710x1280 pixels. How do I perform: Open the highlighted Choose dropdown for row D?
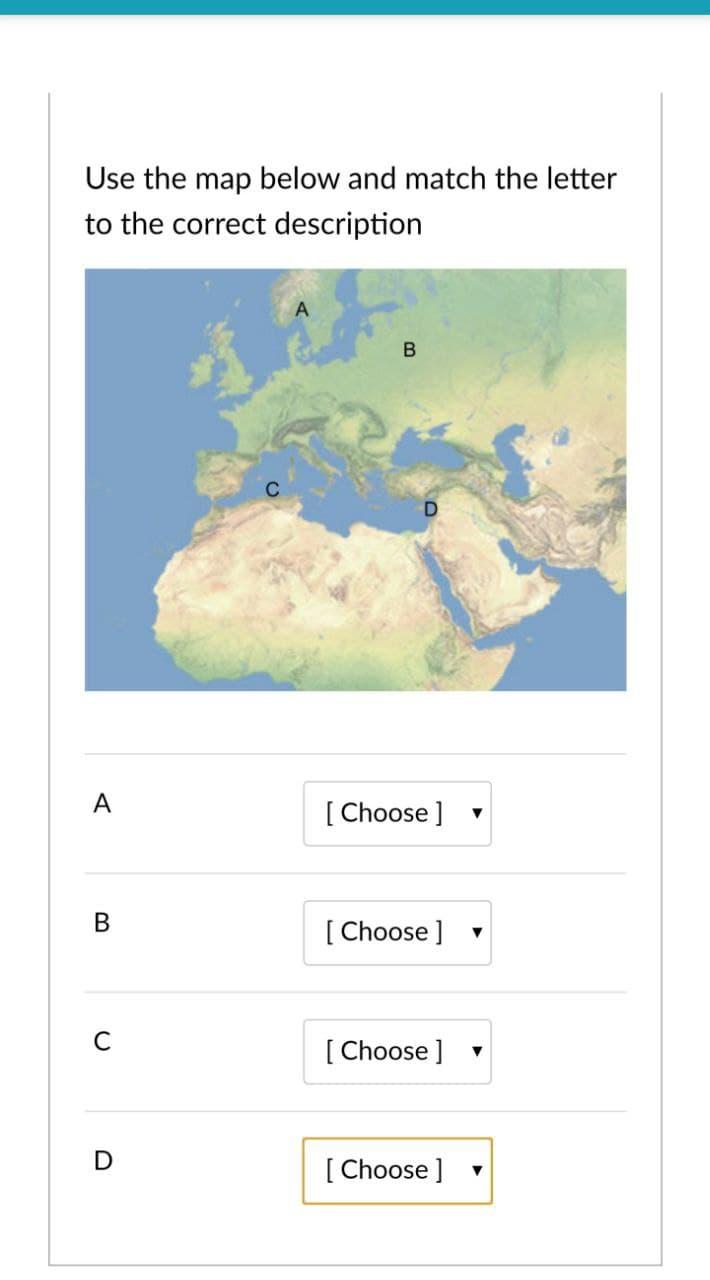(397, 1170)
